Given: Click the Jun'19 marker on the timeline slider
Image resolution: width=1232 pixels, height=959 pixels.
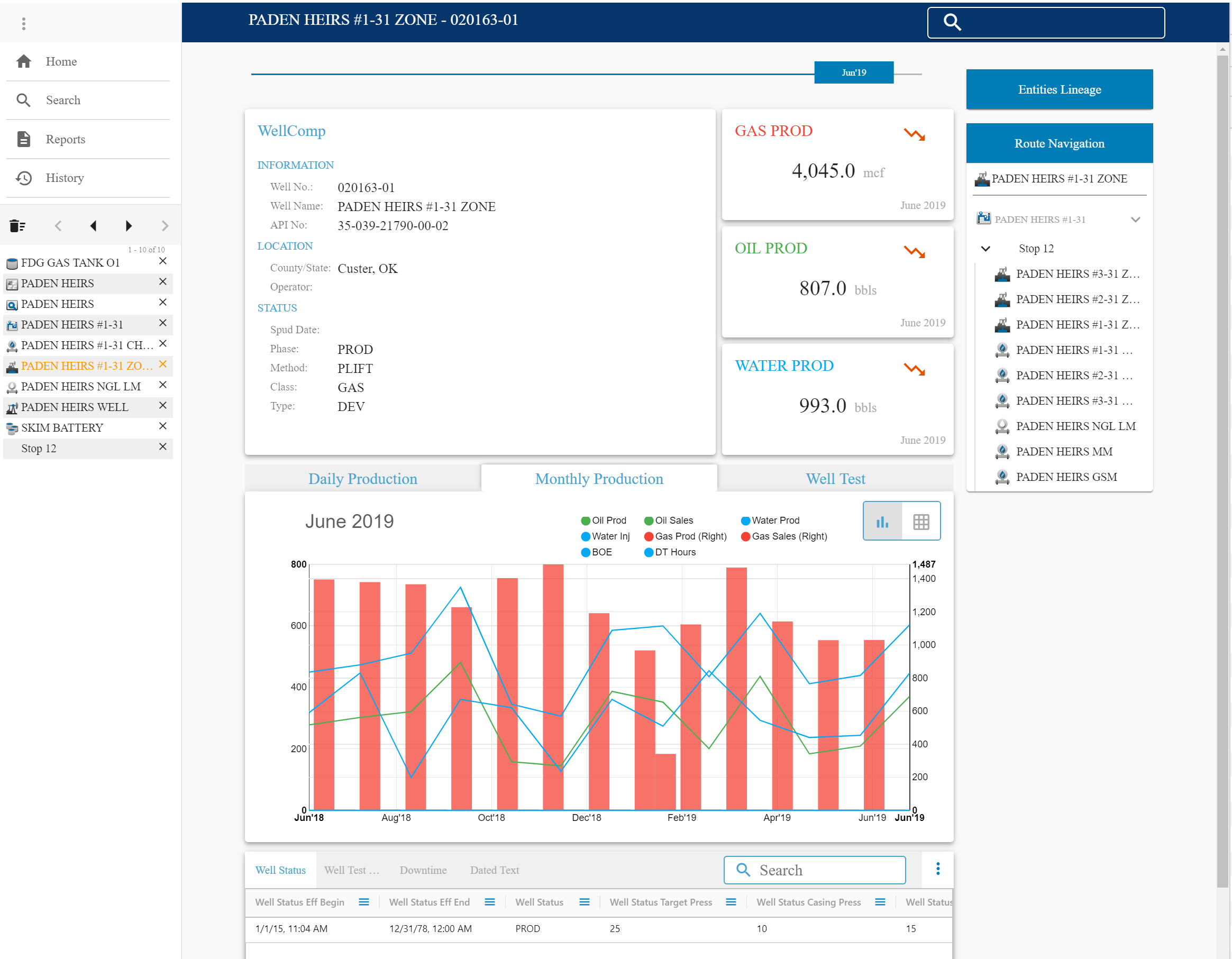Looking at the screenshot, I should click(x=853, y=71).
